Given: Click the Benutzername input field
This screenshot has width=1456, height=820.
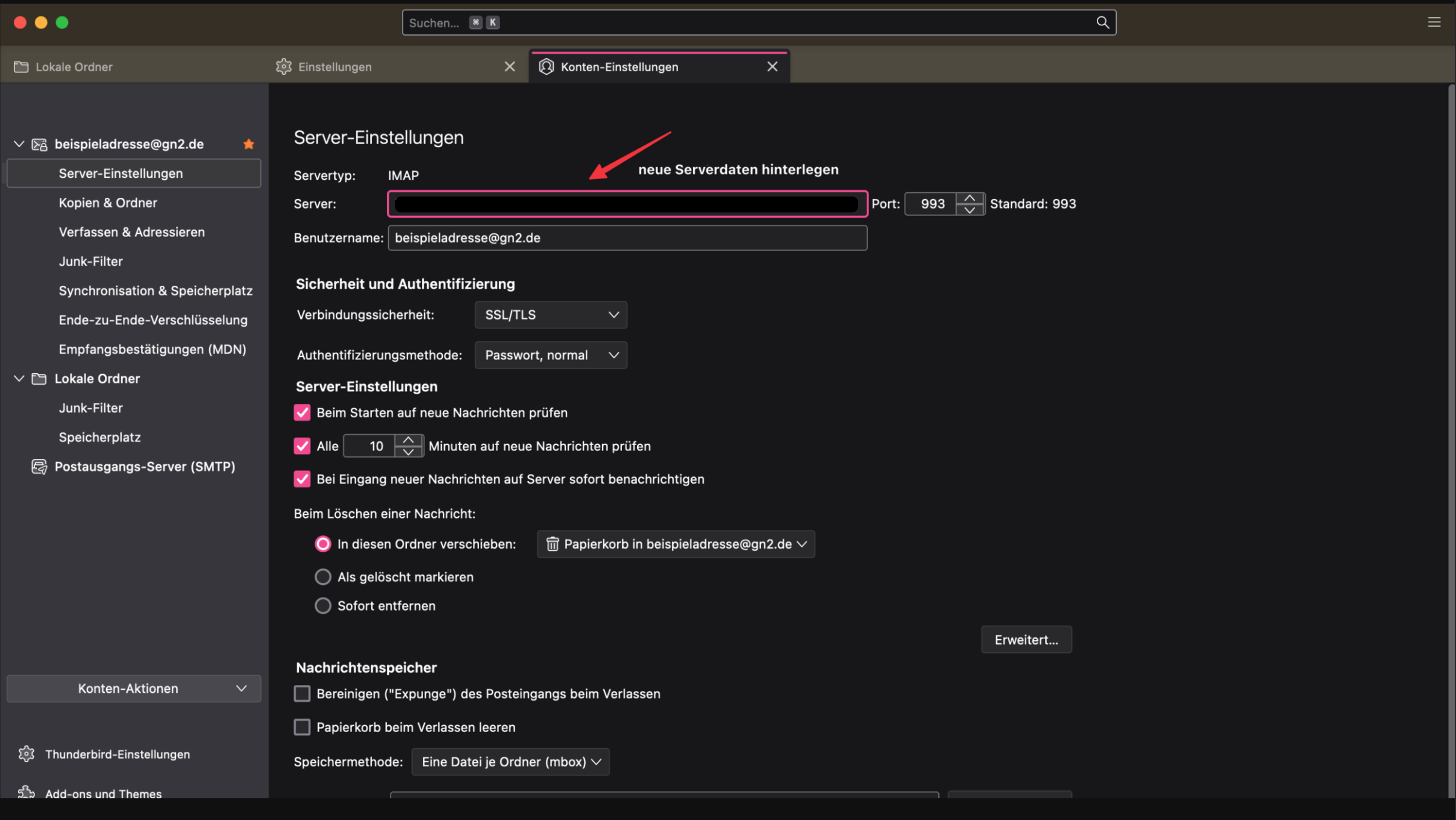Looking at the screenshot, I should click(x=627, y=238).
